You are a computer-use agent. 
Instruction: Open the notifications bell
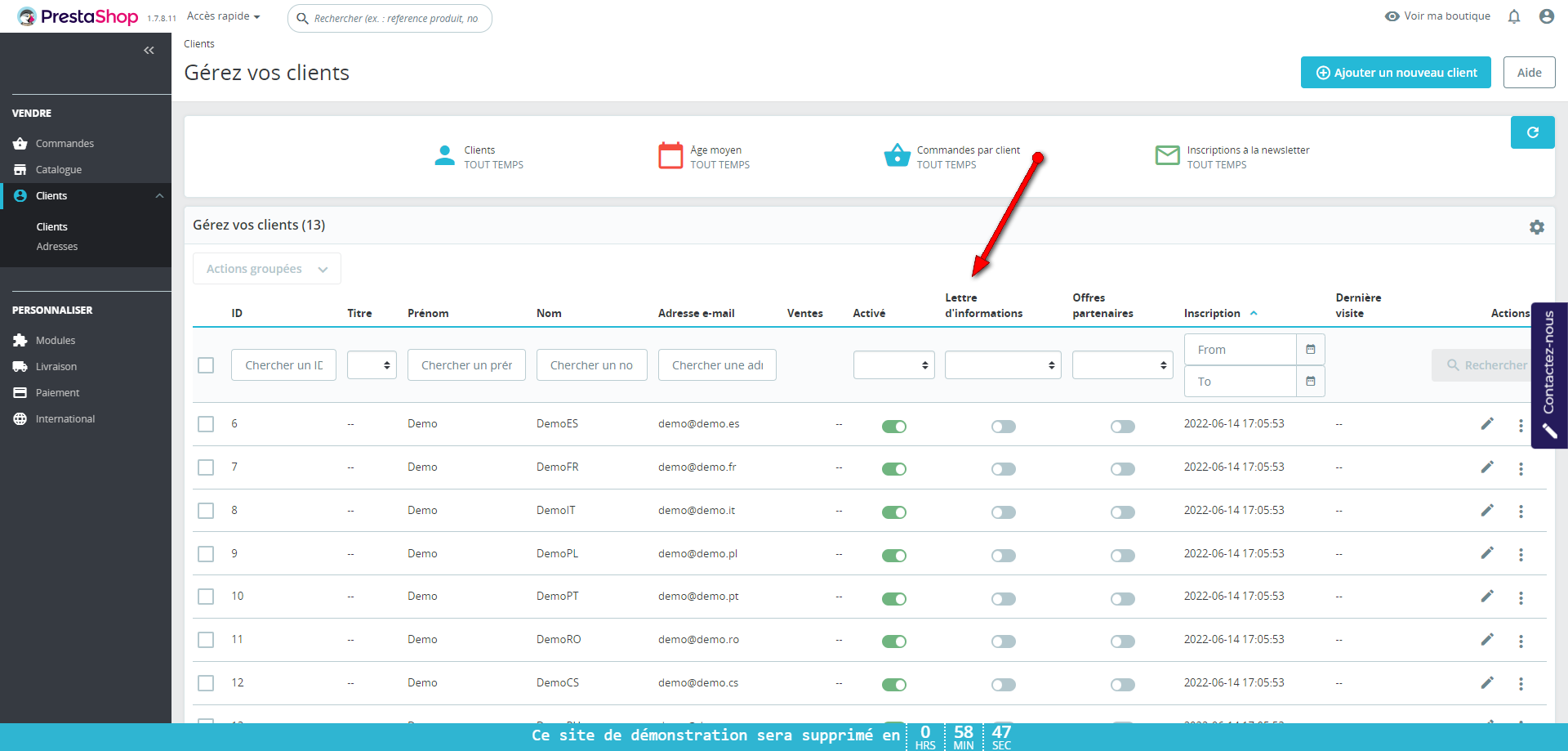point(1514,16)
